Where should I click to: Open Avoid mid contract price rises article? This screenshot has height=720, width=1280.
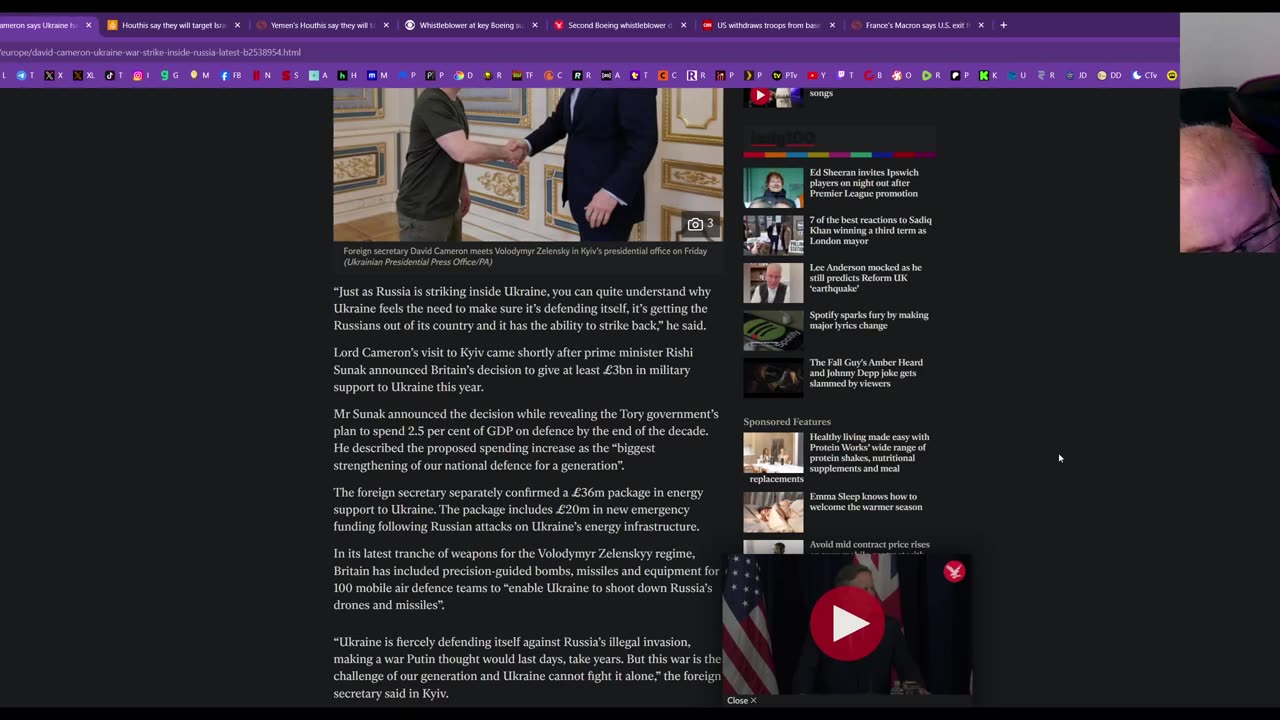(x=869, y=545)
